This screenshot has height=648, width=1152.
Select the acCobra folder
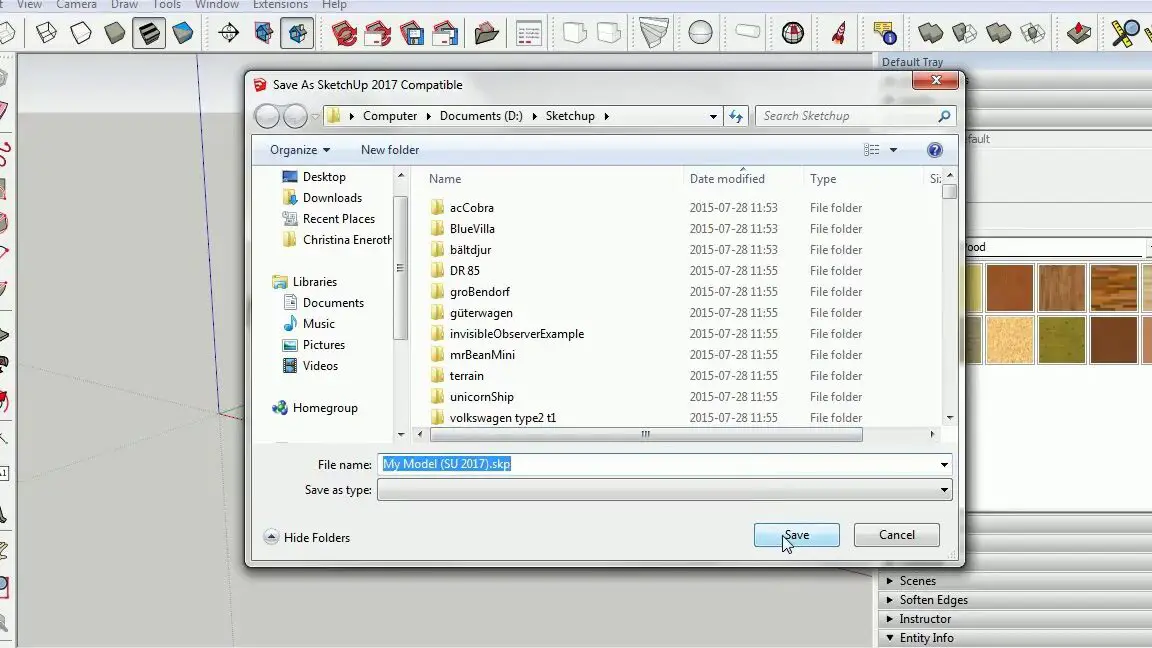point(472,208)
